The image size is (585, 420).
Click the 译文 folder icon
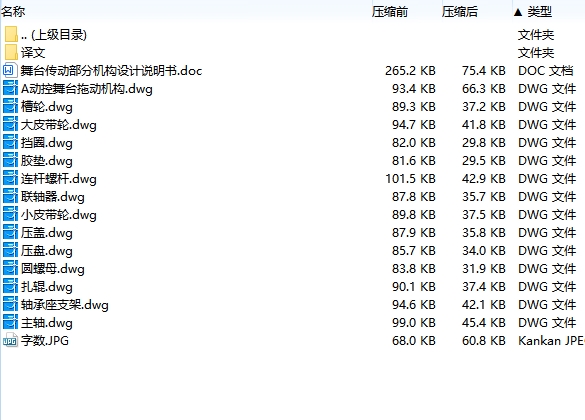(11, 52)
